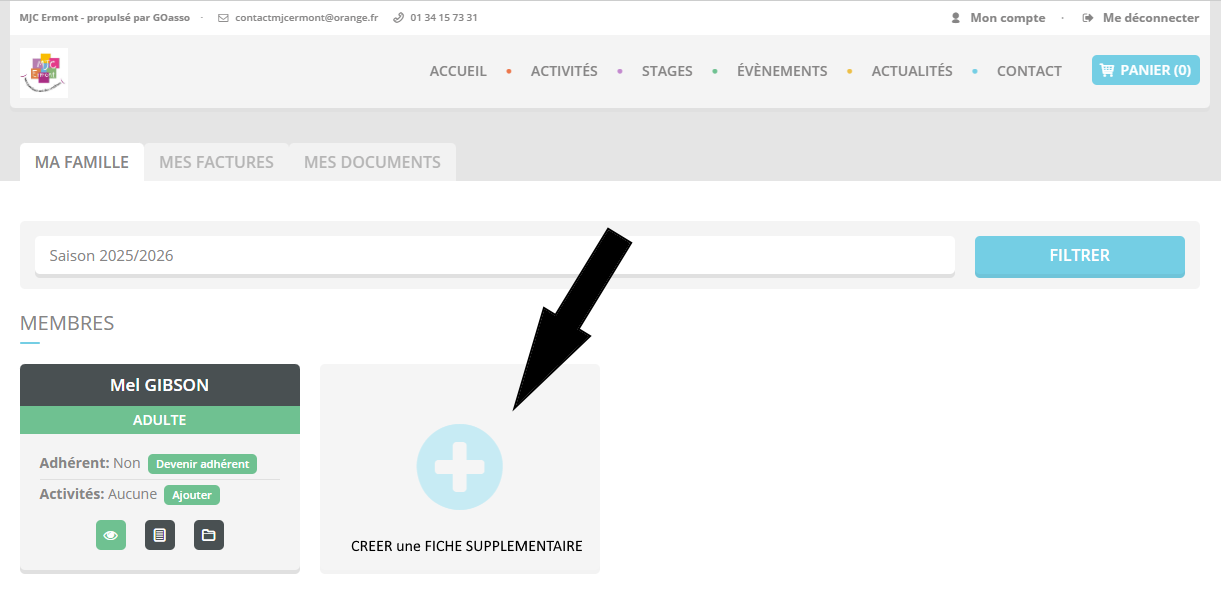Image resolution: width=1221 pixels, height=593 pixels.
Task: Switch to the MES DOCUMENTS tab
Action: click(x=372, y=162)
